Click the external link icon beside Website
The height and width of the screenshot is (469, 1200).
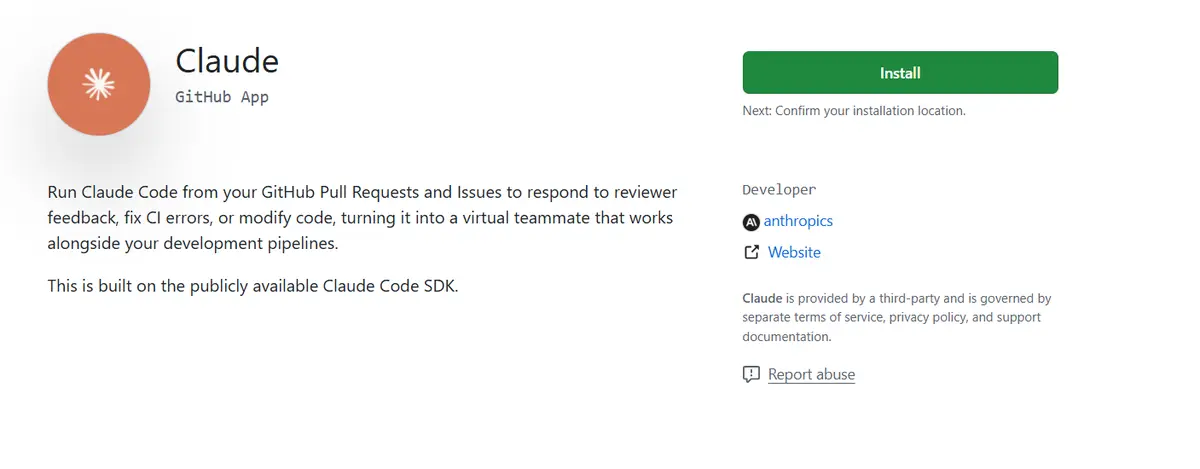[751, 253]
